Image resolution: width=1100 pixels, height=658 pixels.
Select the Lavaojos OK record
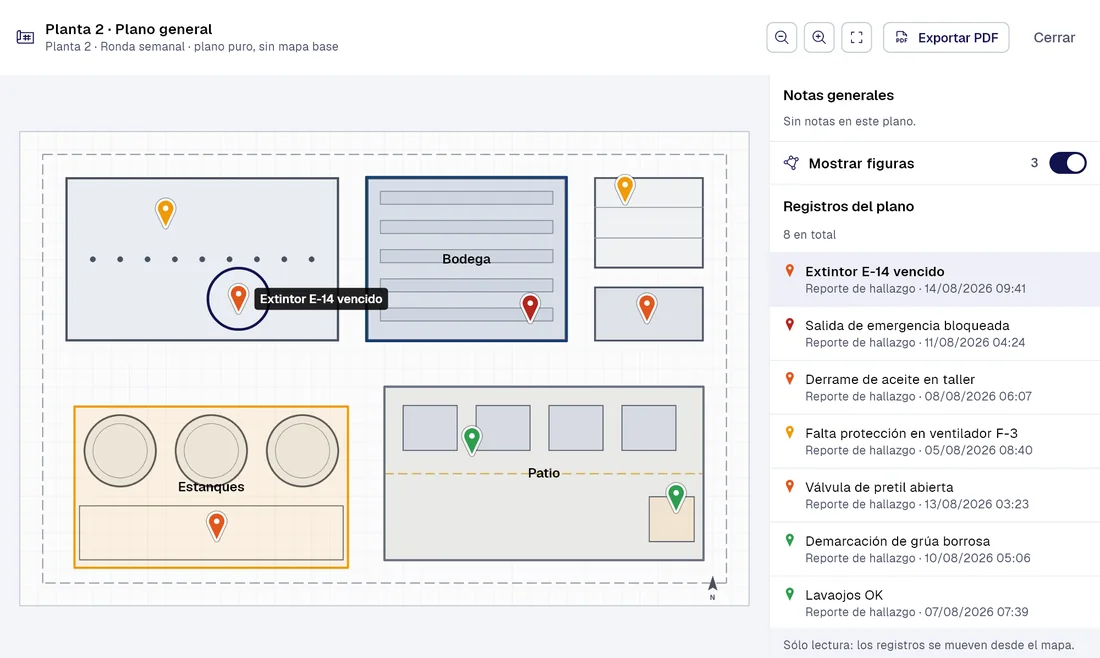[934, 603]
